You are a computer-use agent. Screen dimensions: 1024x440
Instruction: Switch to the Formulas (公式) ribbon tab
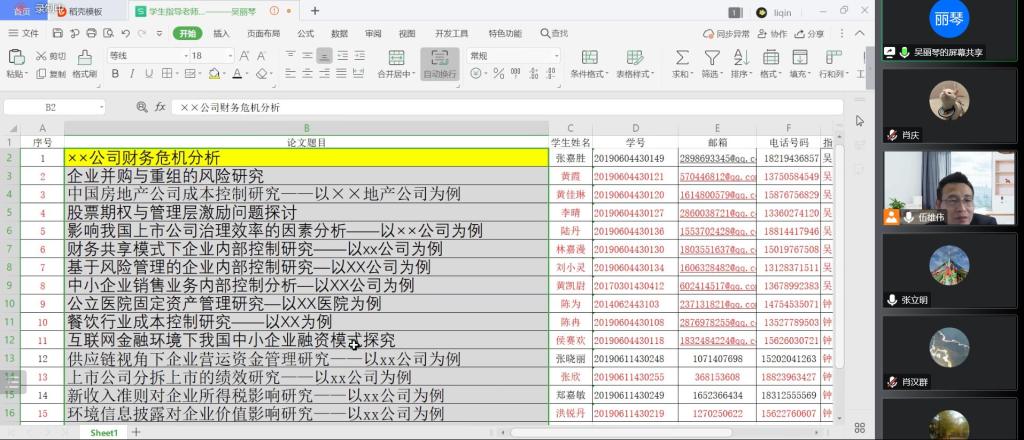305,33
